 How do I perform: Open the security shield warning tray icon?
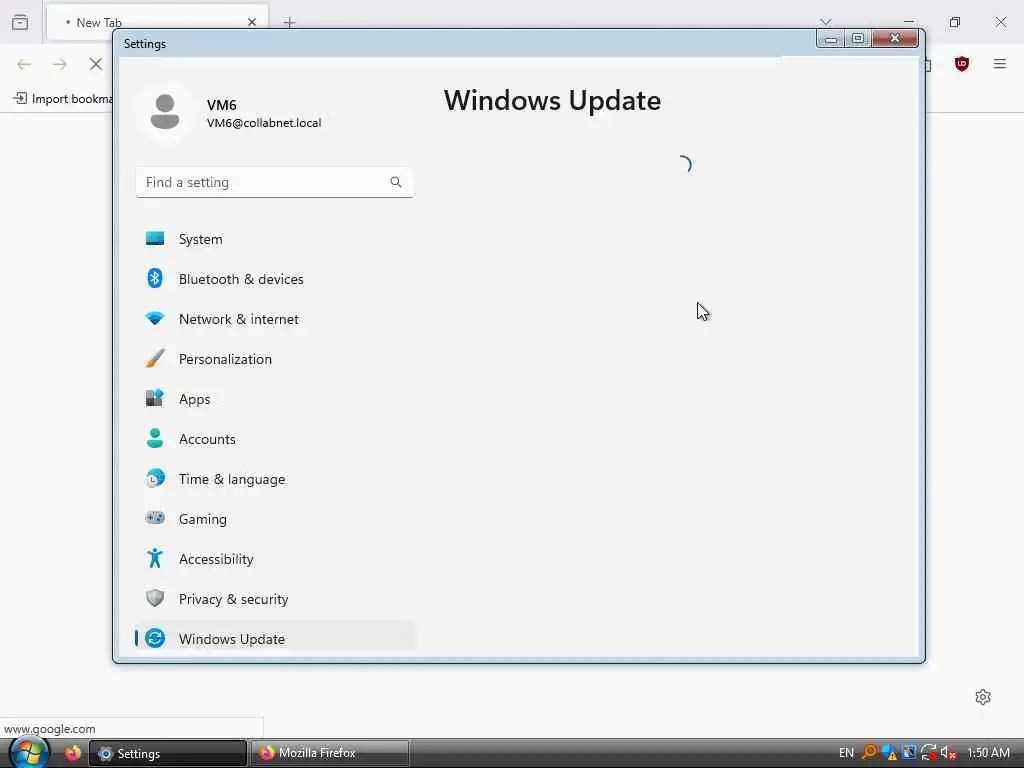point(889,753)
